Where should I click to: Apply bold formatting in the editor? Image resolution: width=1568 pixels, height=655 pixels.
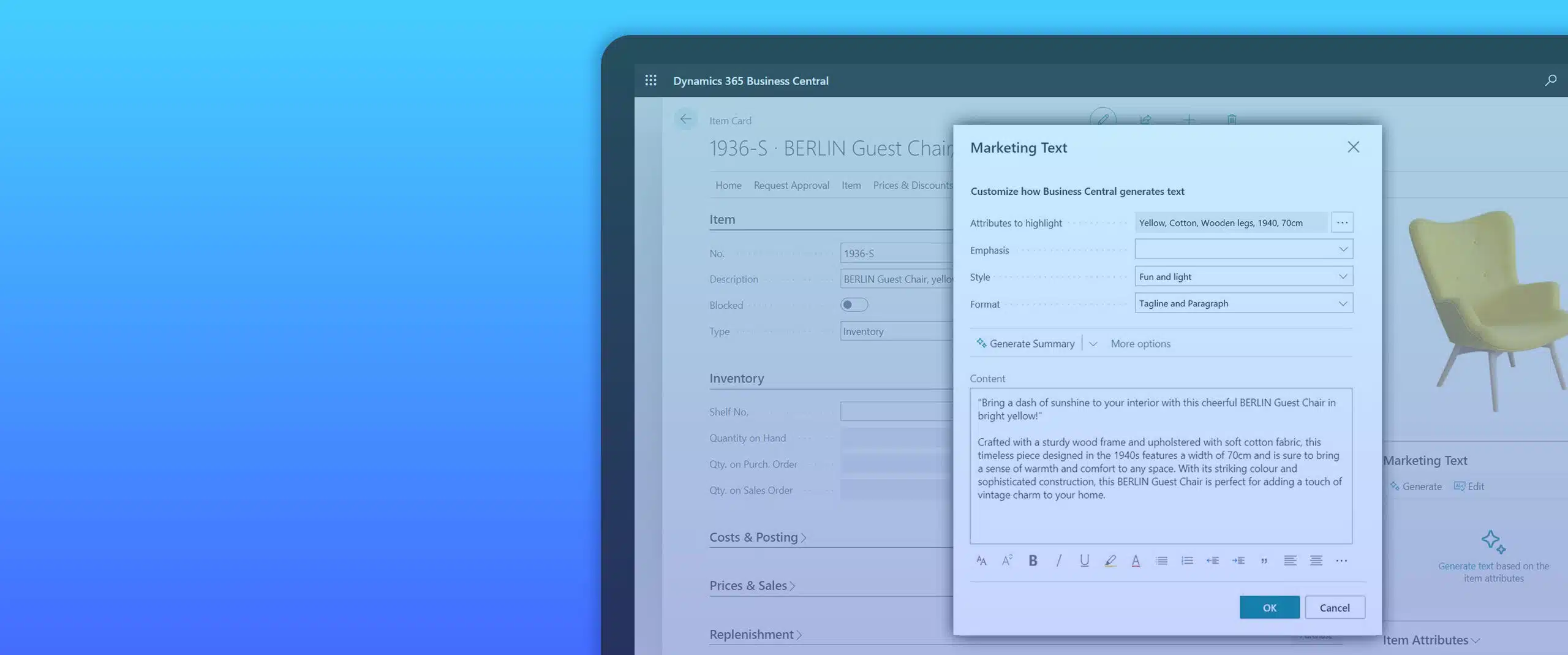pos(1033,561)
